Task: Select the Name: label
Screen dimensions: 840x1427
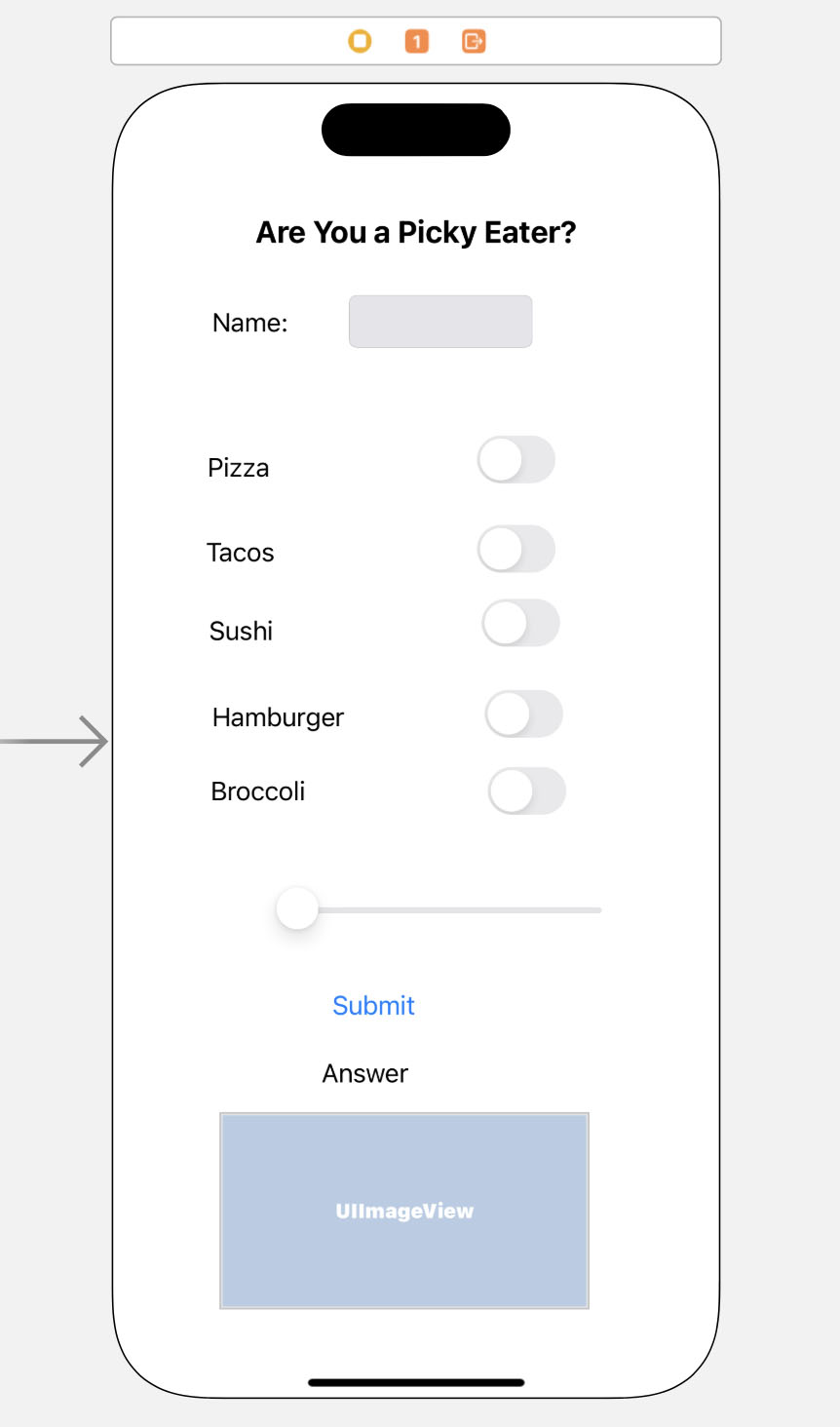Action: tap(250, 323)
